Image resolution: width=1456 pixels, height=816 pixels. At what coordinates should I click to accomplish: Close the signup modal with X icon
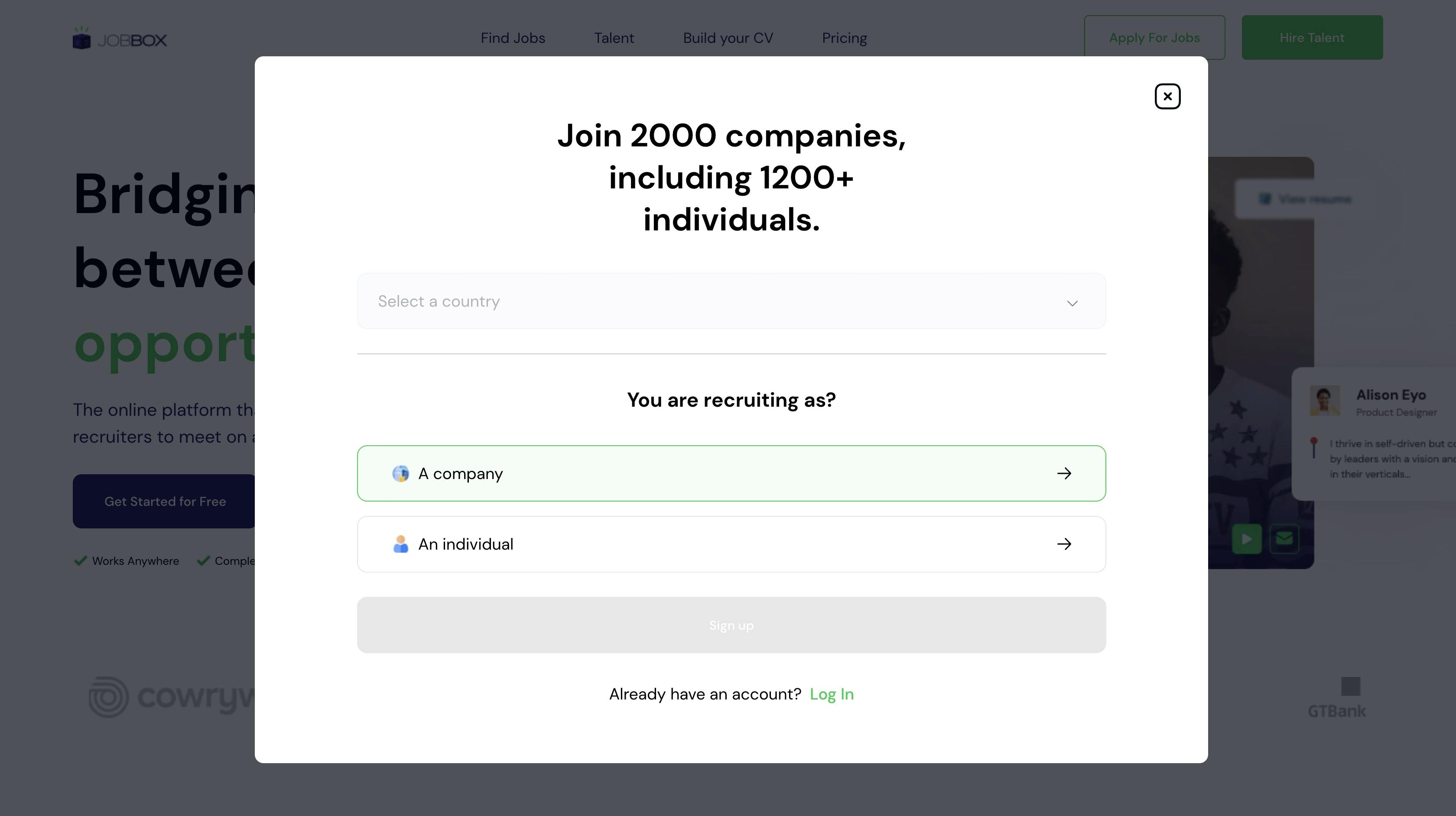click(1167, 97)
